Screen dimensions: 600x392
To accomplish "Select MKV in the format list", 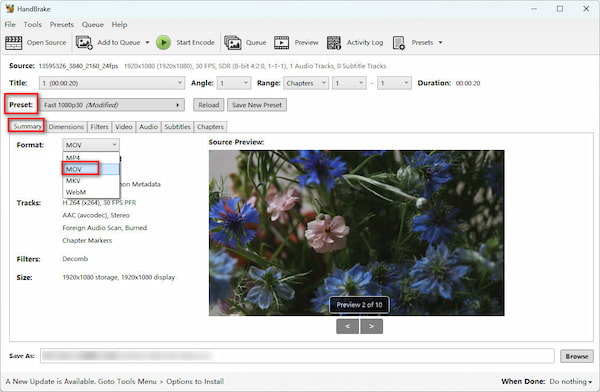I will click(91, 181).
